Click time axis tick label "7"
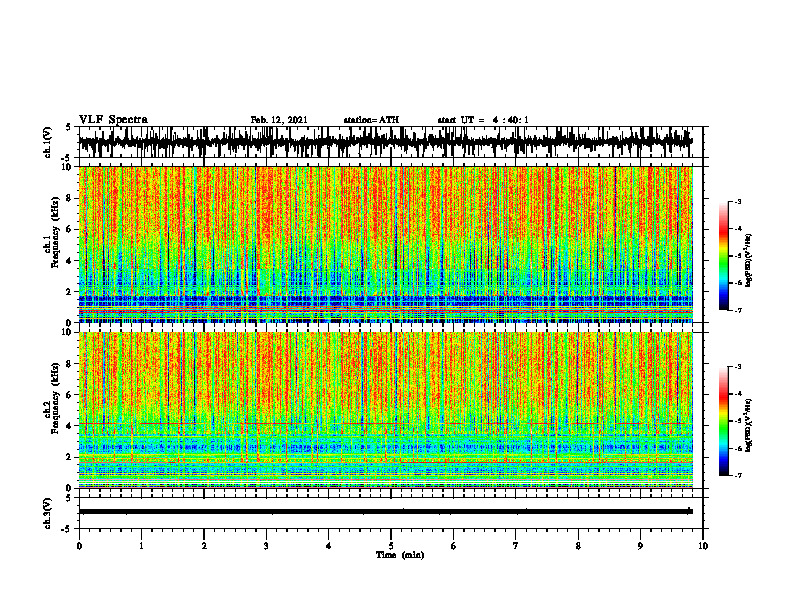 (x=516, y=546)
